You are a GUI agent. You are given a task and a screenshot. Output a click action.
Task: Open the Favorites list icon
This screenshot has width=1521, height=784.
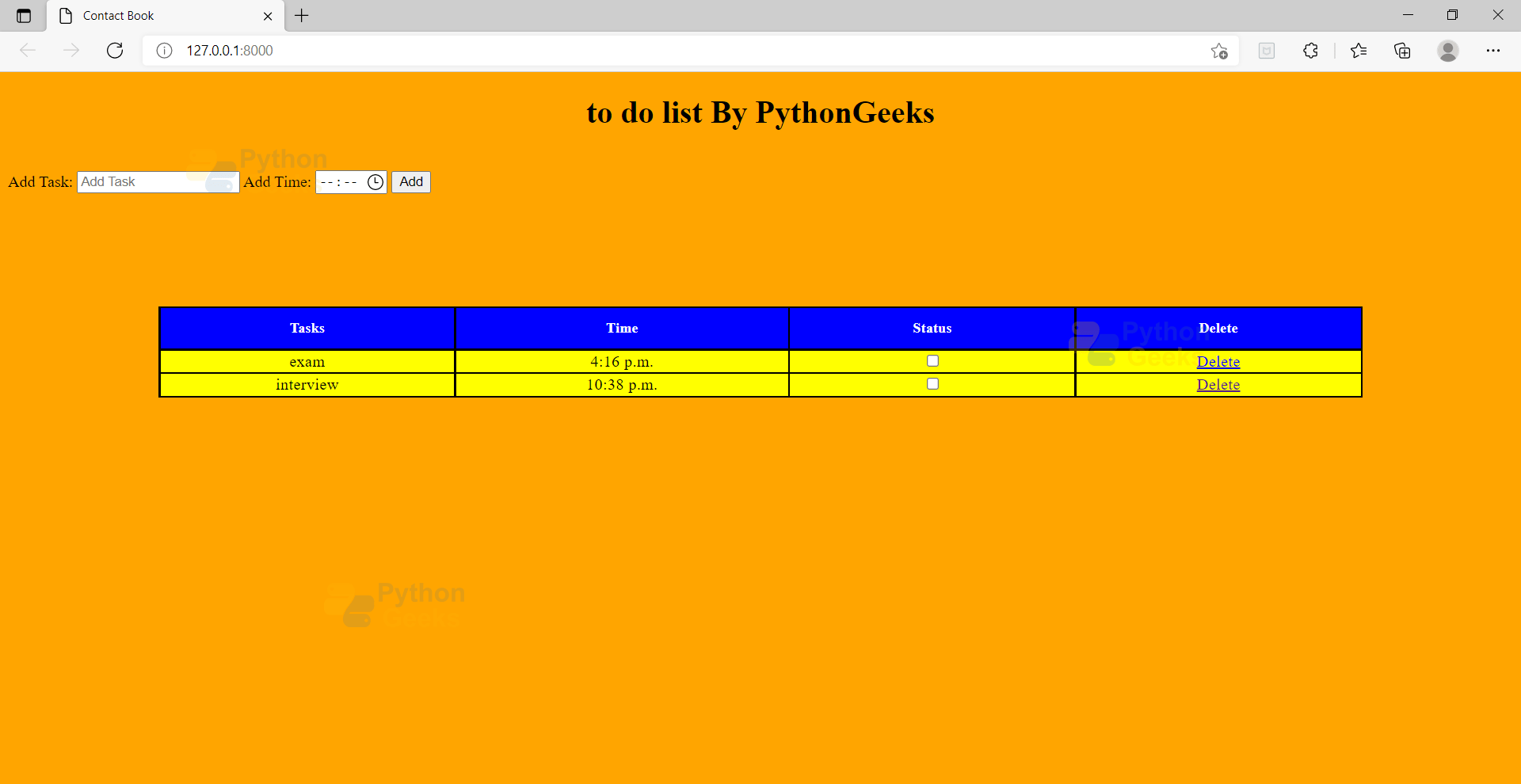[1358, 51]
